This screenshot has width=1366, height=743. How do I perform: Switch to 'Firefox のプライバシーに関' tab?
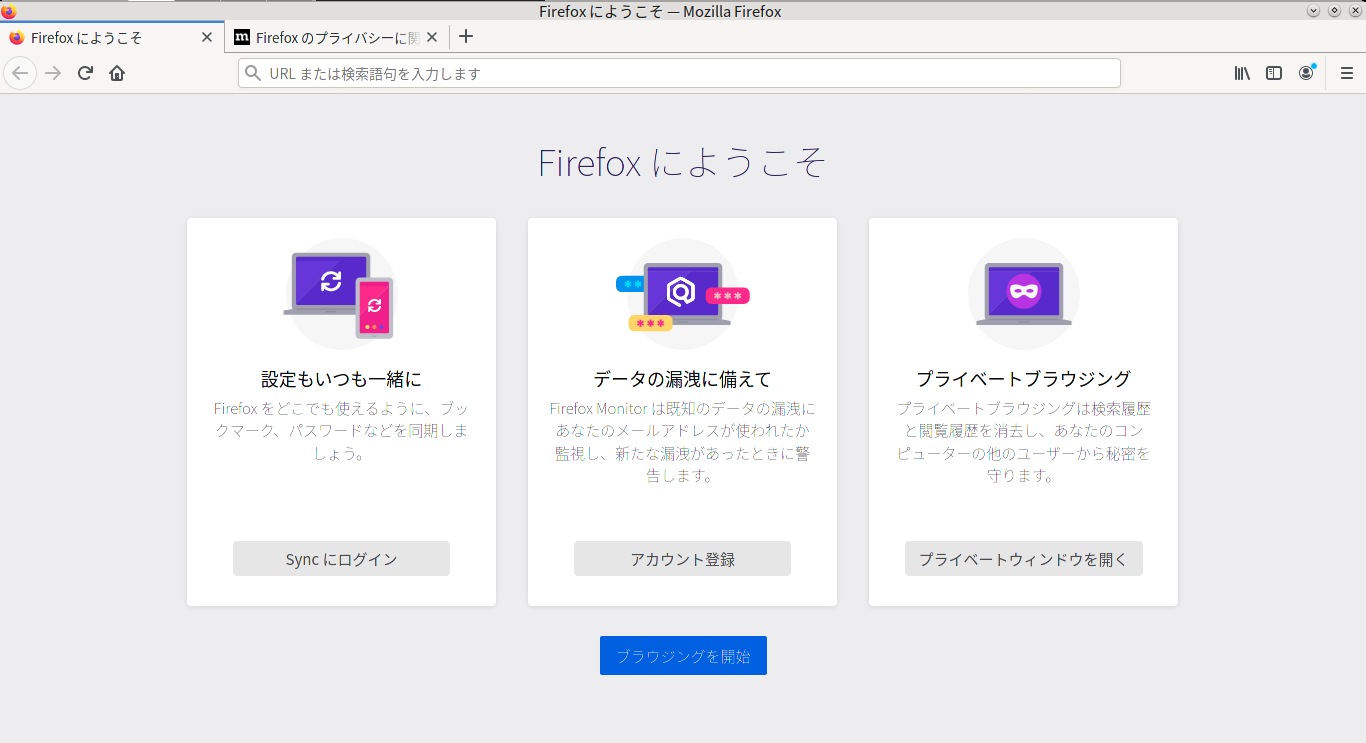[x=337, y=37]
